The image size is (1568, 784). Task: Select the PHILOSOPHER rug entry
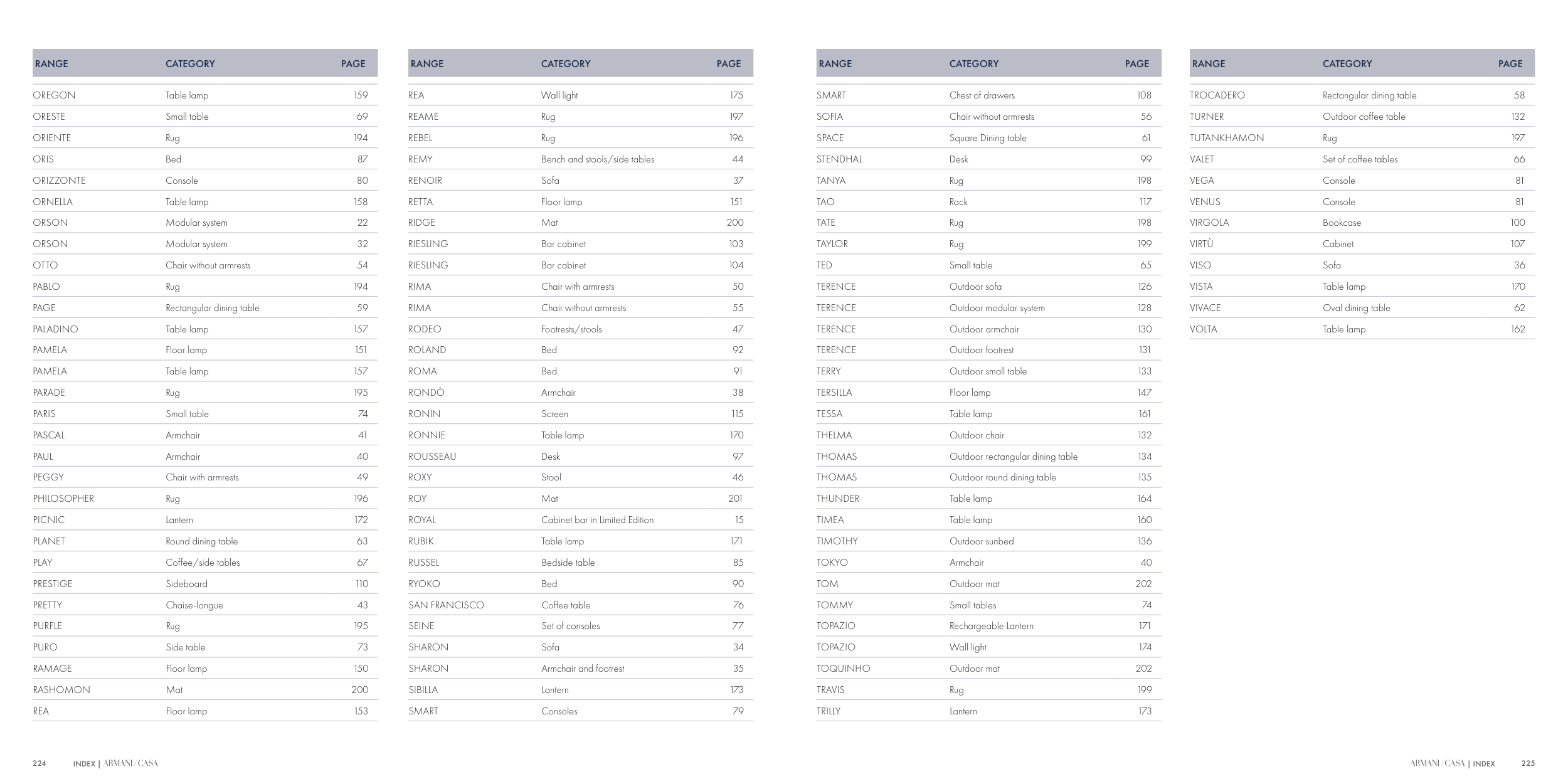[63, 499]
